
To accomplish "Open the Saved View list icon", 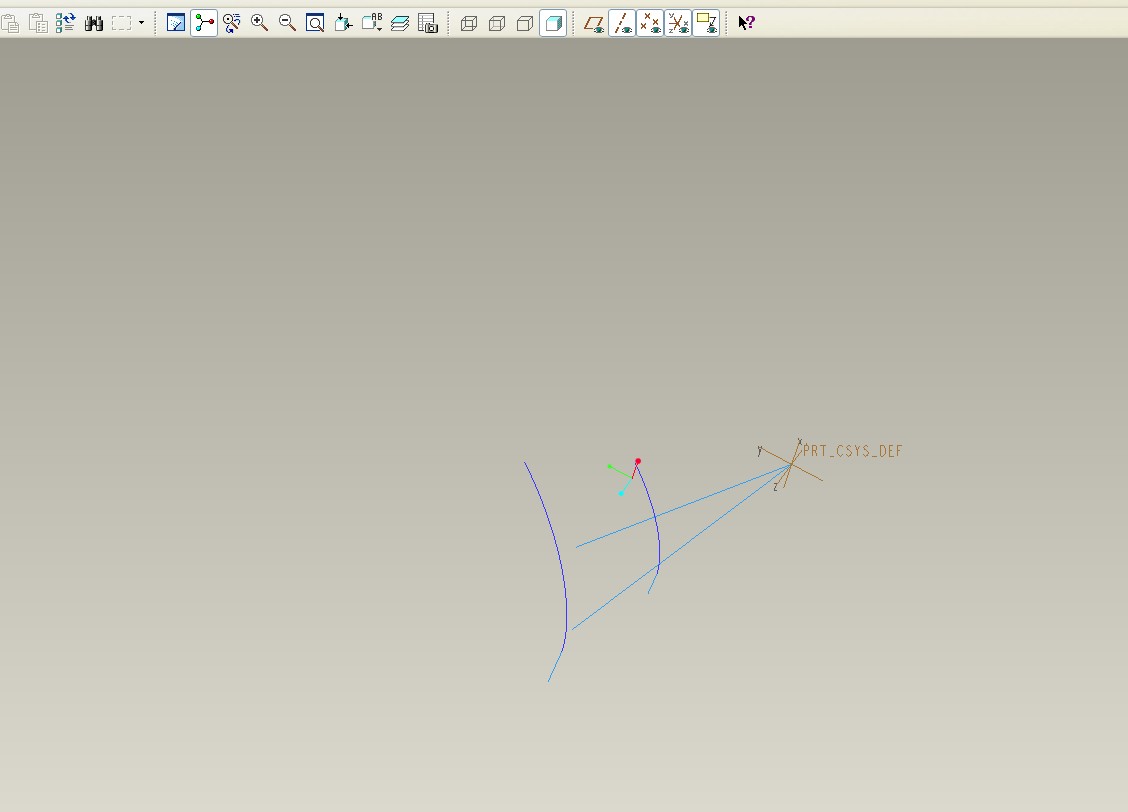I will tap(372, 23).
